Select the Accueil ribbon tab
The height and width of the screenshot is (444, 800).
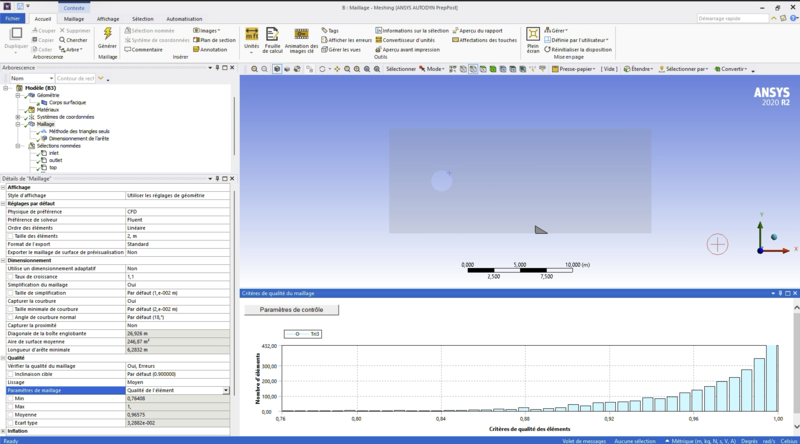[42, 19]
